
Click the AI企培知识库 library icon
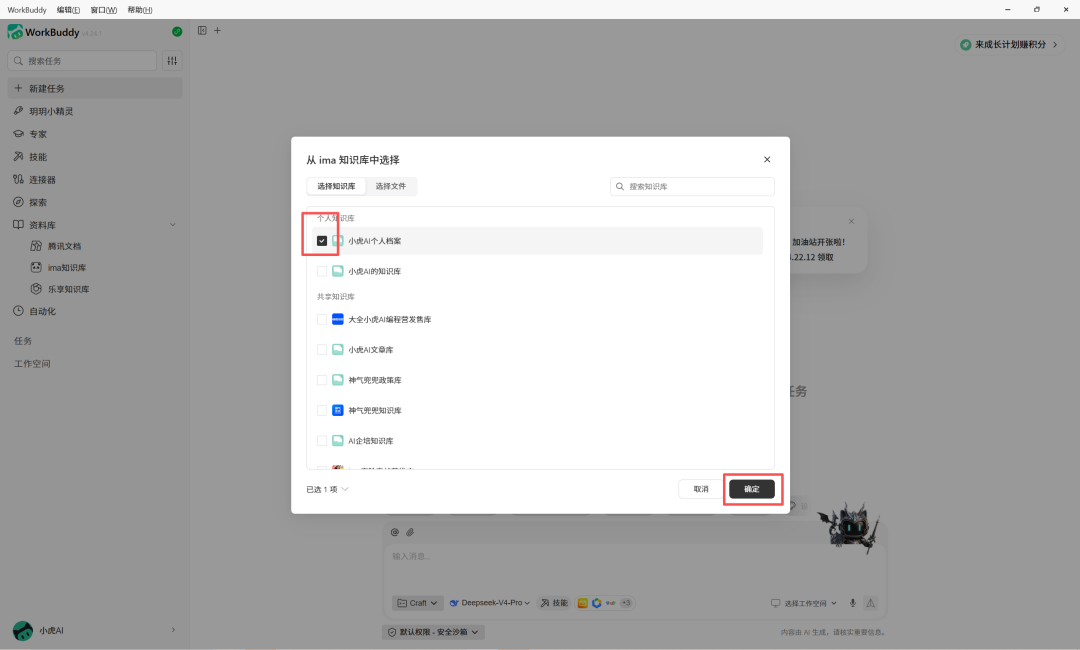click(x=338, y=441)
